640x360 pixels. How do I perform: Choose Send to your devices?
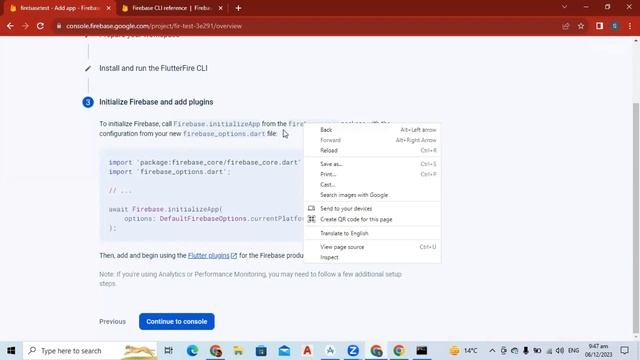372,209
